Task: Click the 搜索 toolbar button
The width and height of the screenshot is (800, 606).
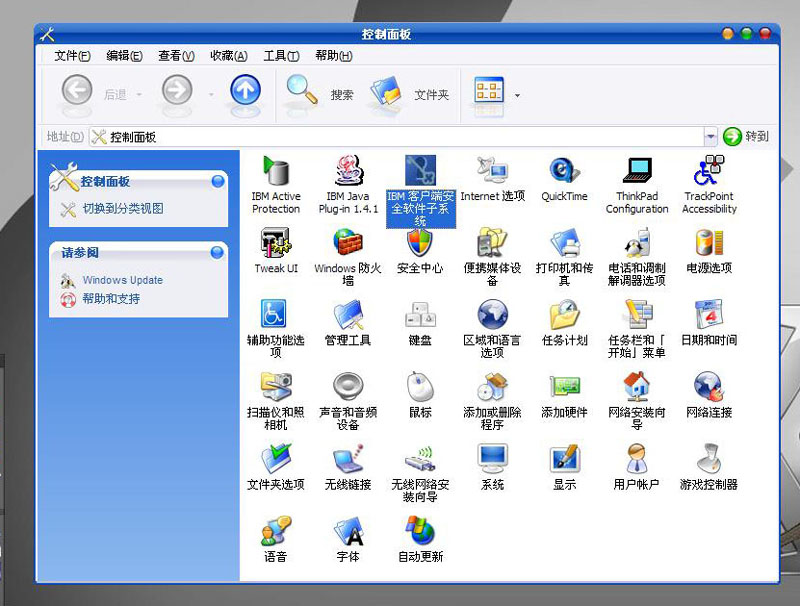Action: tap(319, 92)
